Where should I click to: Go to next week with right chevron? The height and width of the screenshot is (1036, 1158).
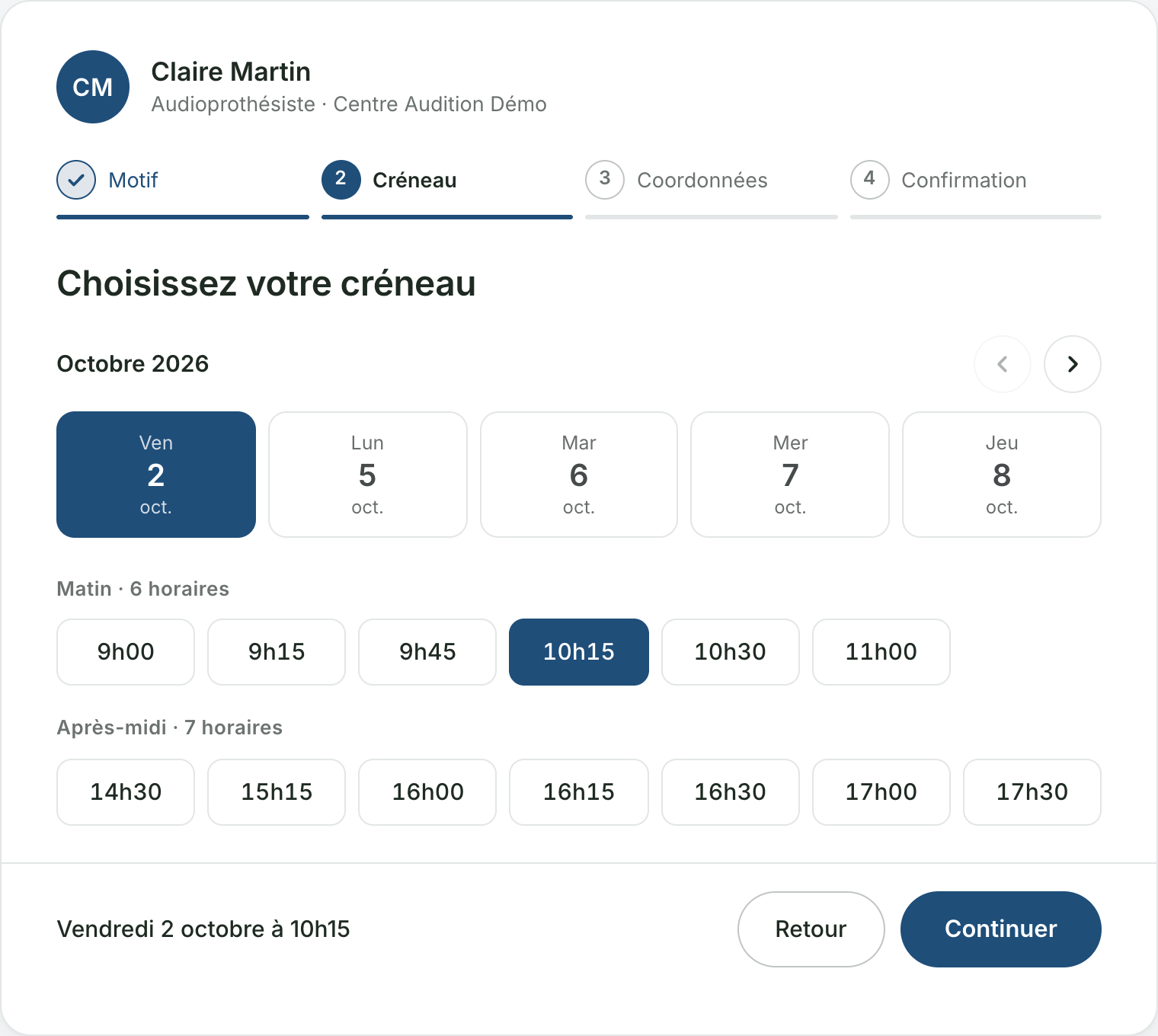click(x=1073, y=364)
